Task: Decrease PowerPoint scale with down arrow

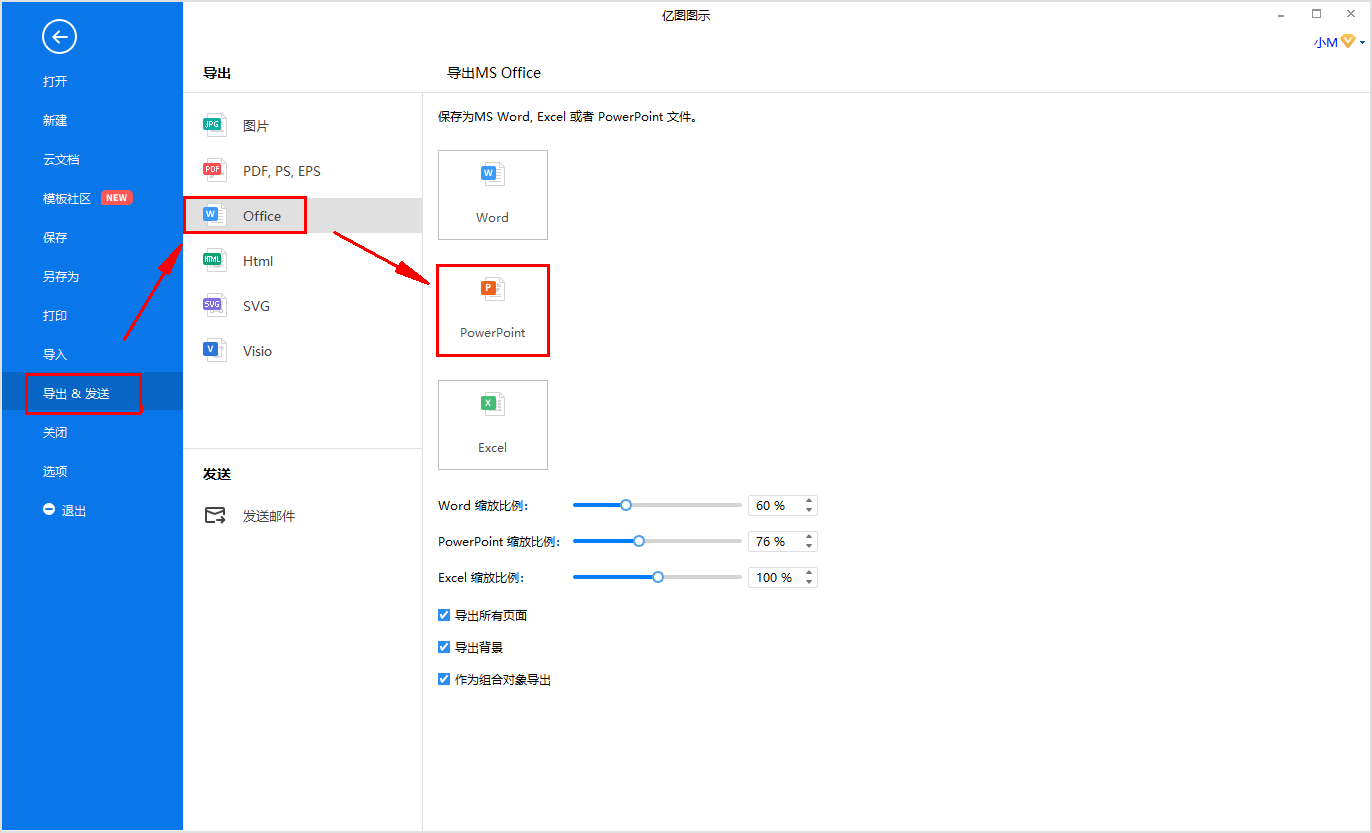Action: click(809, 547)
